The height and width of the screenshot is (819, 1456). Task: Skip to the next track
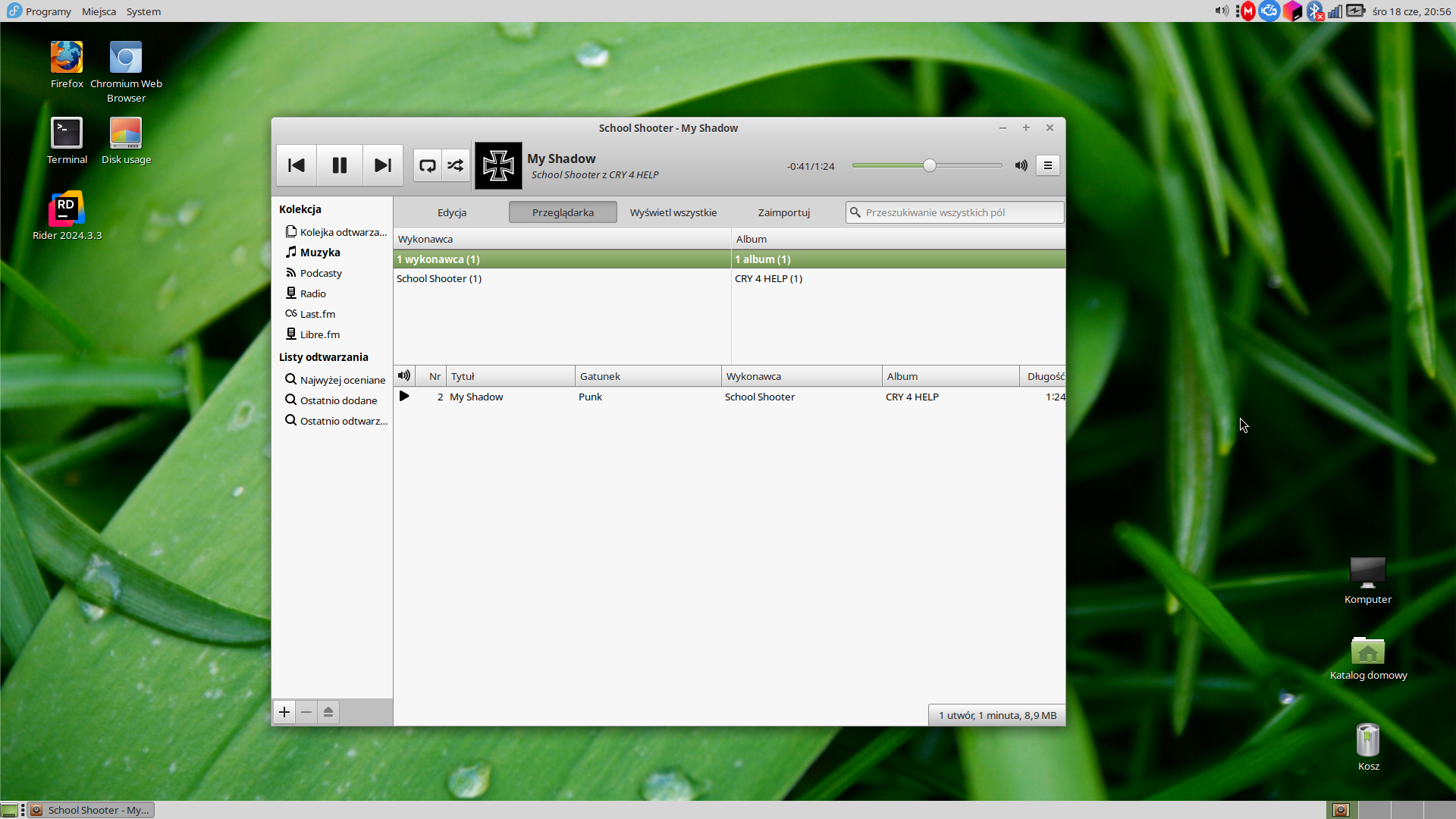tap(383, 165)
